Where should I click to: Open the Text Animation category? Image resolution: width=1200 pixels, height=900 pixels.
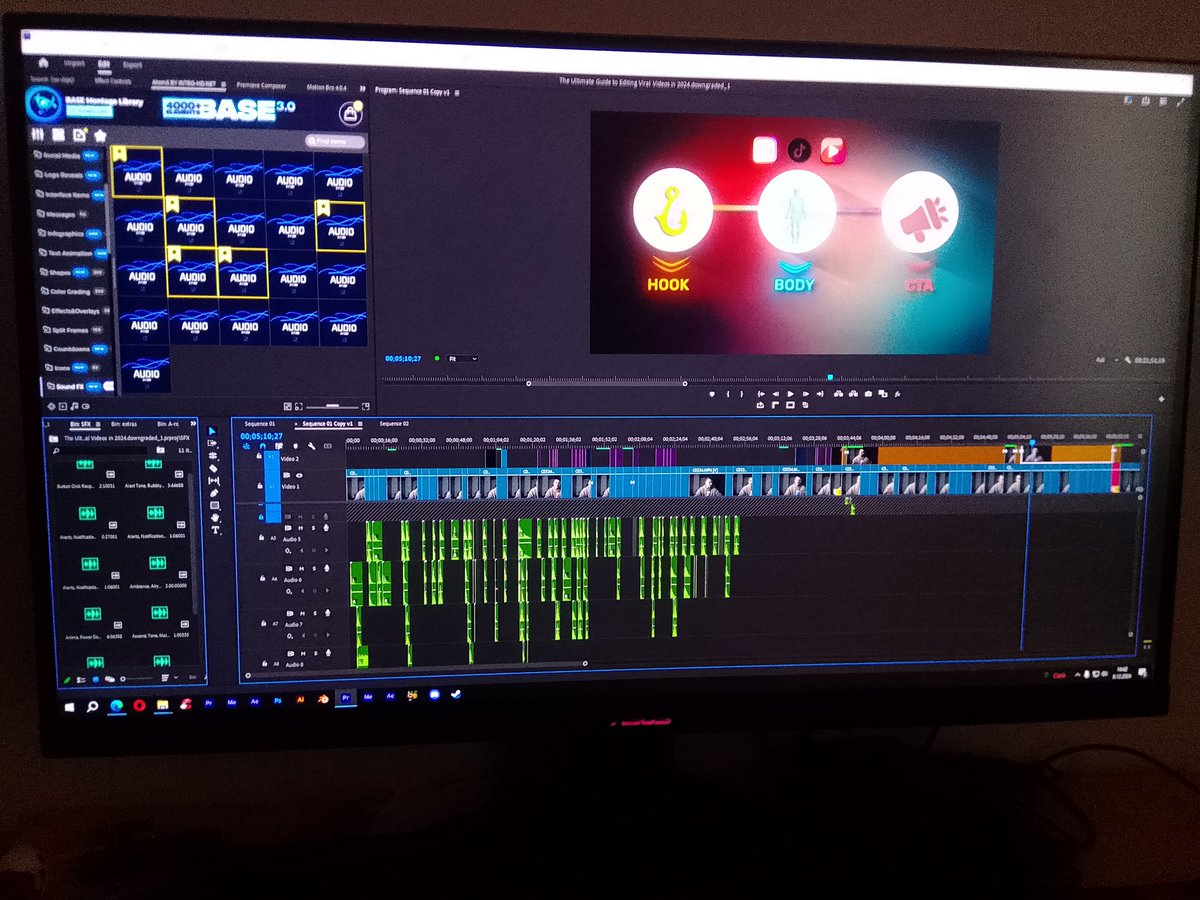(73, 253)
